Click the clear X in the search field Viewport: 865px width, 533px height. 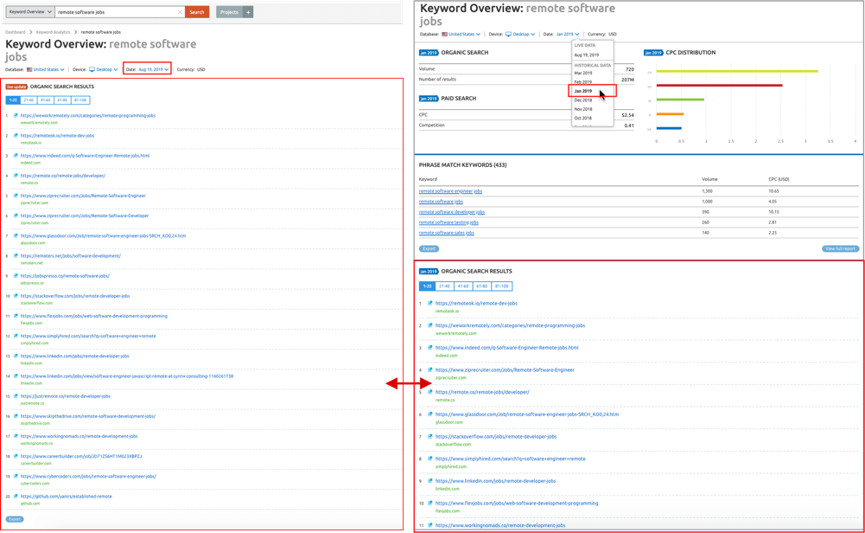coord(180,12)
